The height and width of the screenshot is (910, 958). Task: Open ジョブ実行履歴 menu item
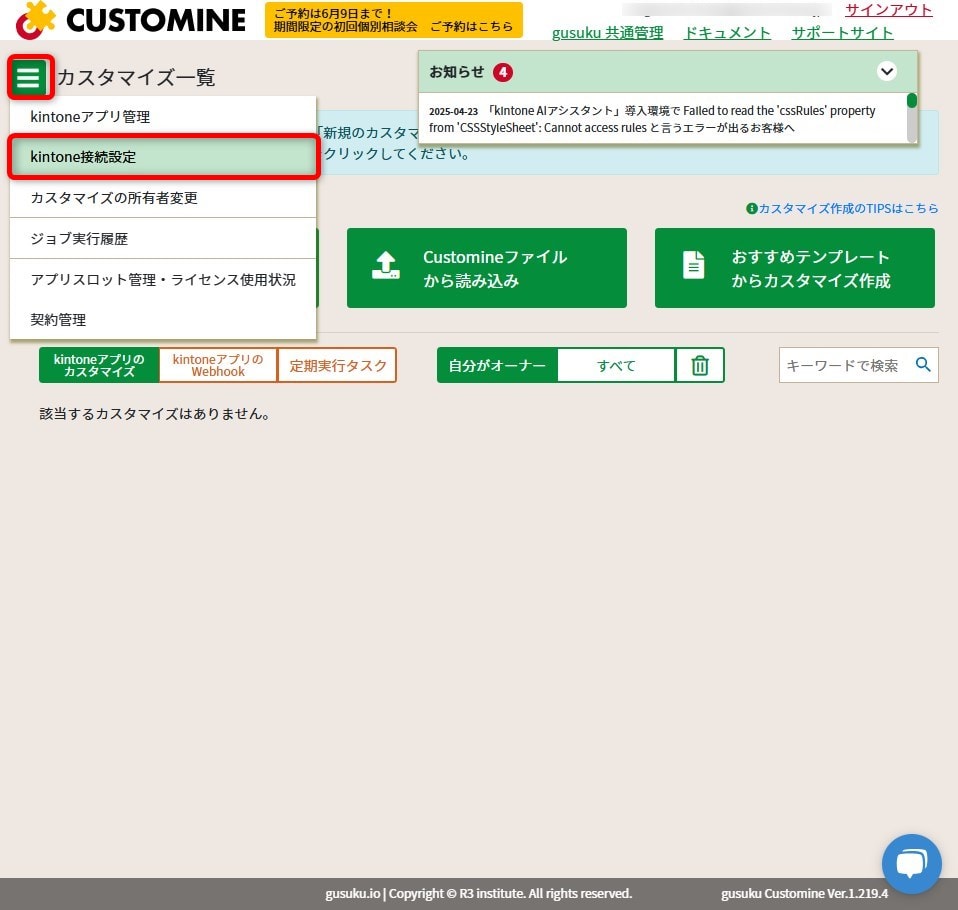click(x=163, y=238)
